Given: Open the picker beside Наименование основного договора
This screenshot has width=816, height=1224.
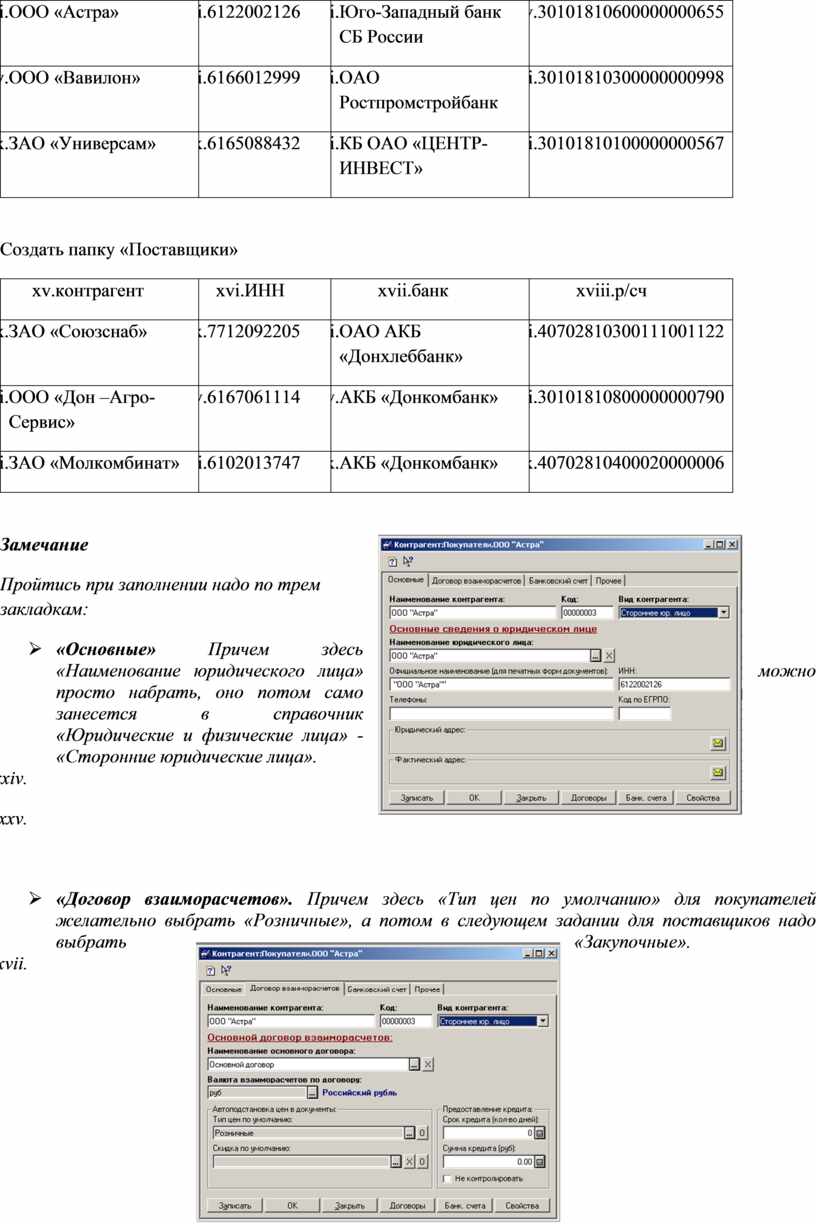Looking at the screenshot, I should coord(414,1065).
